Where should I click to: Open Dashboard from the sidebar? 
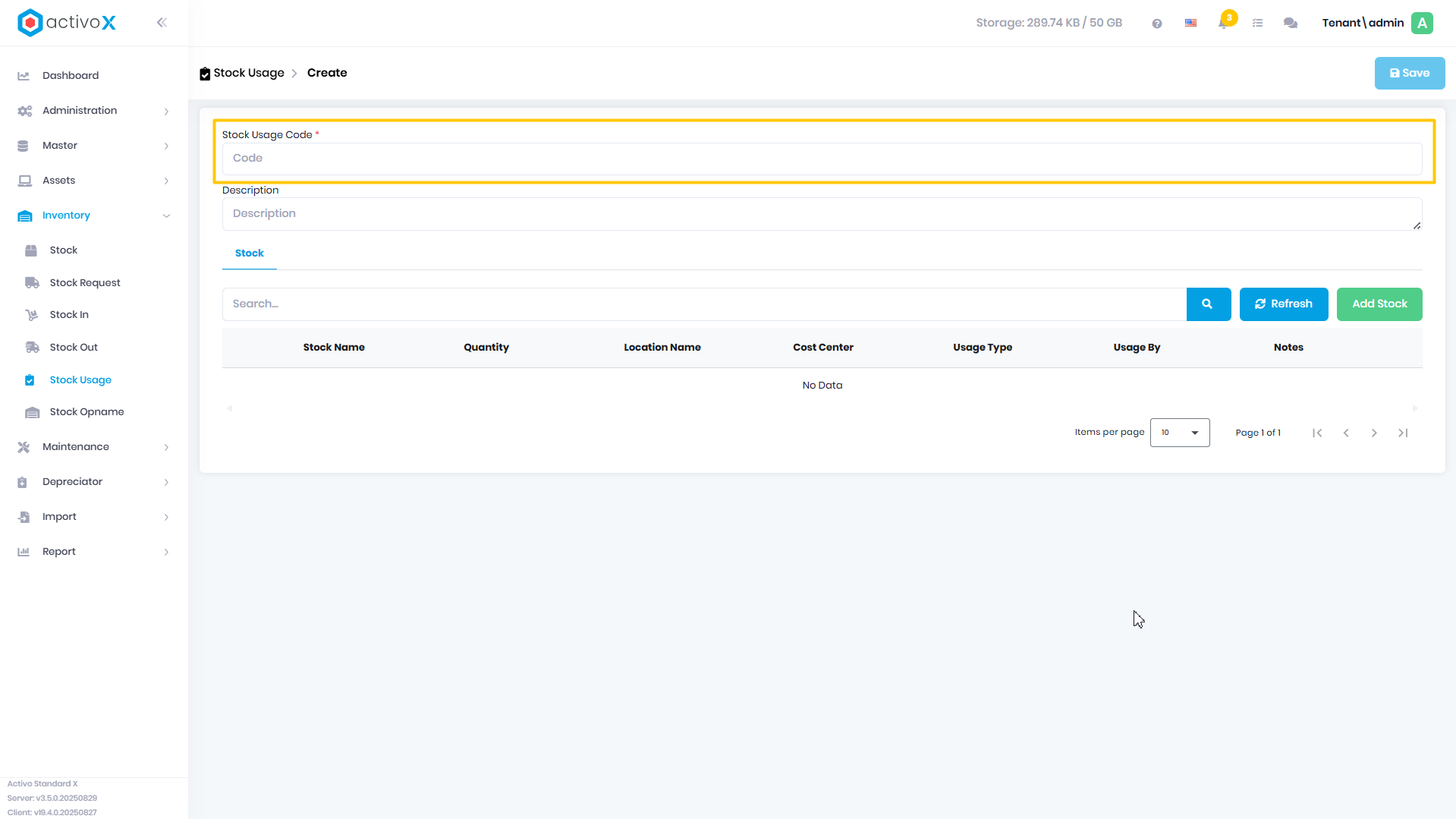71,76
